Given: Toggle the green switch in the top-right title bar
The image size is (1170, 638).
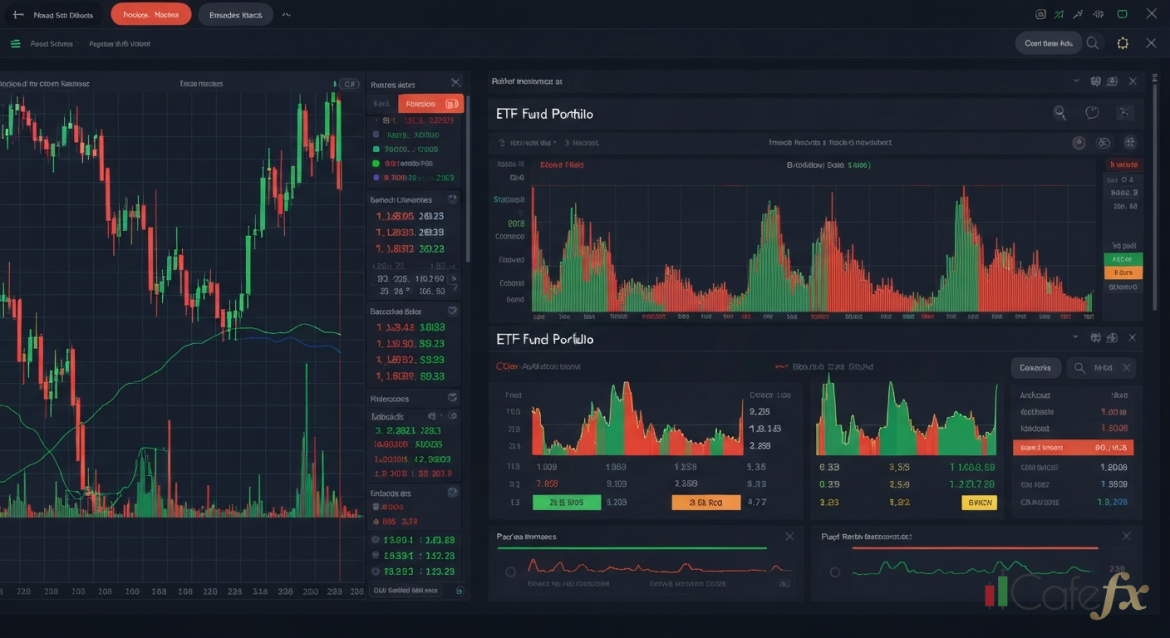Looking at the screenshot, I should click(x=1122, y=14).
